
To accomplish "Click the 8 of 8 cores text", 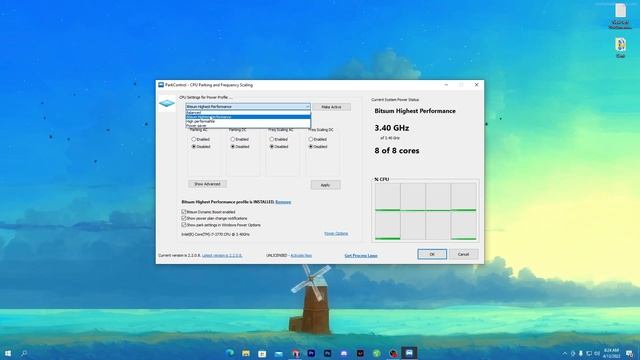I will coord(397,151).
